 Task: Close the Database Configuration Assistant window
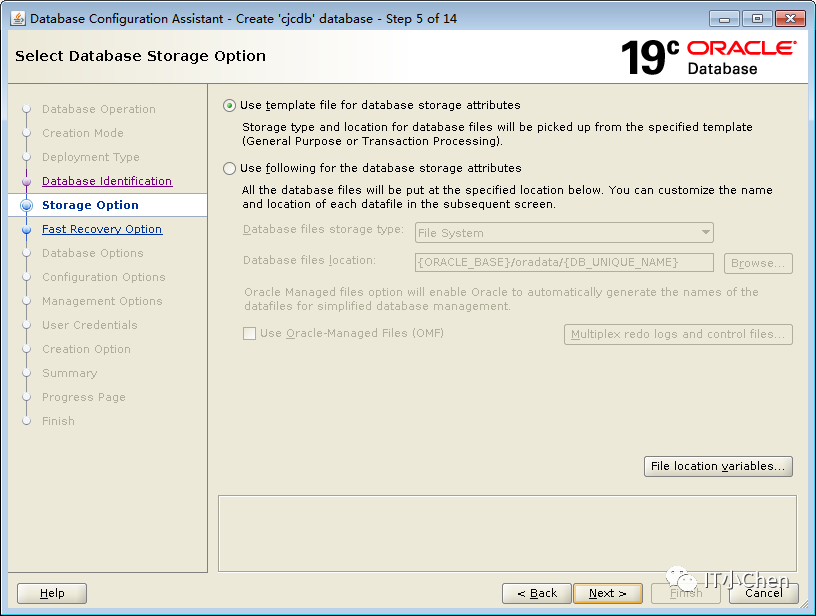point(790,19)
